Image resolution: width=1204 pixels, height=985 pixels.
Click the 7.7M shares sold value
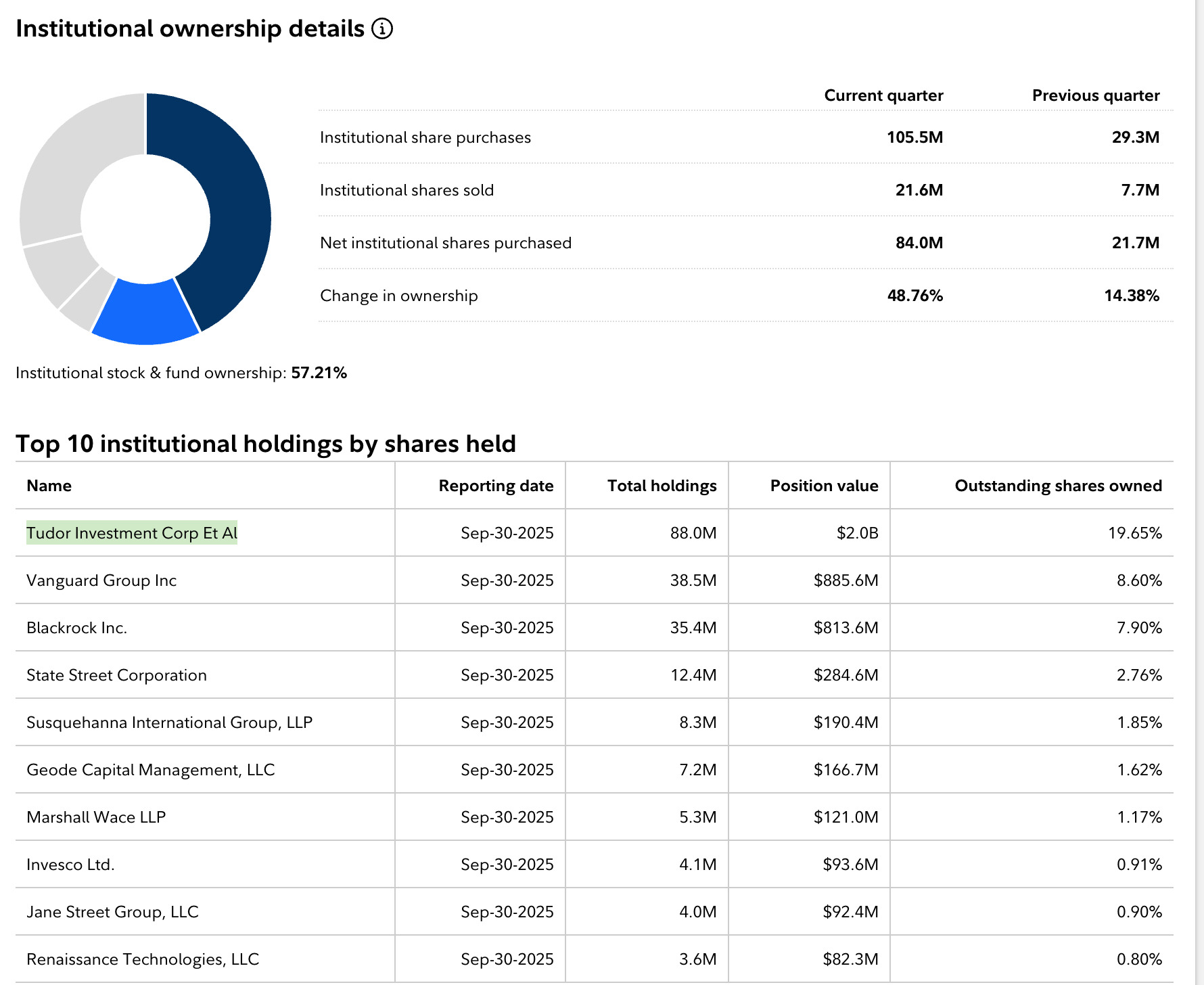click(1140, 190)
